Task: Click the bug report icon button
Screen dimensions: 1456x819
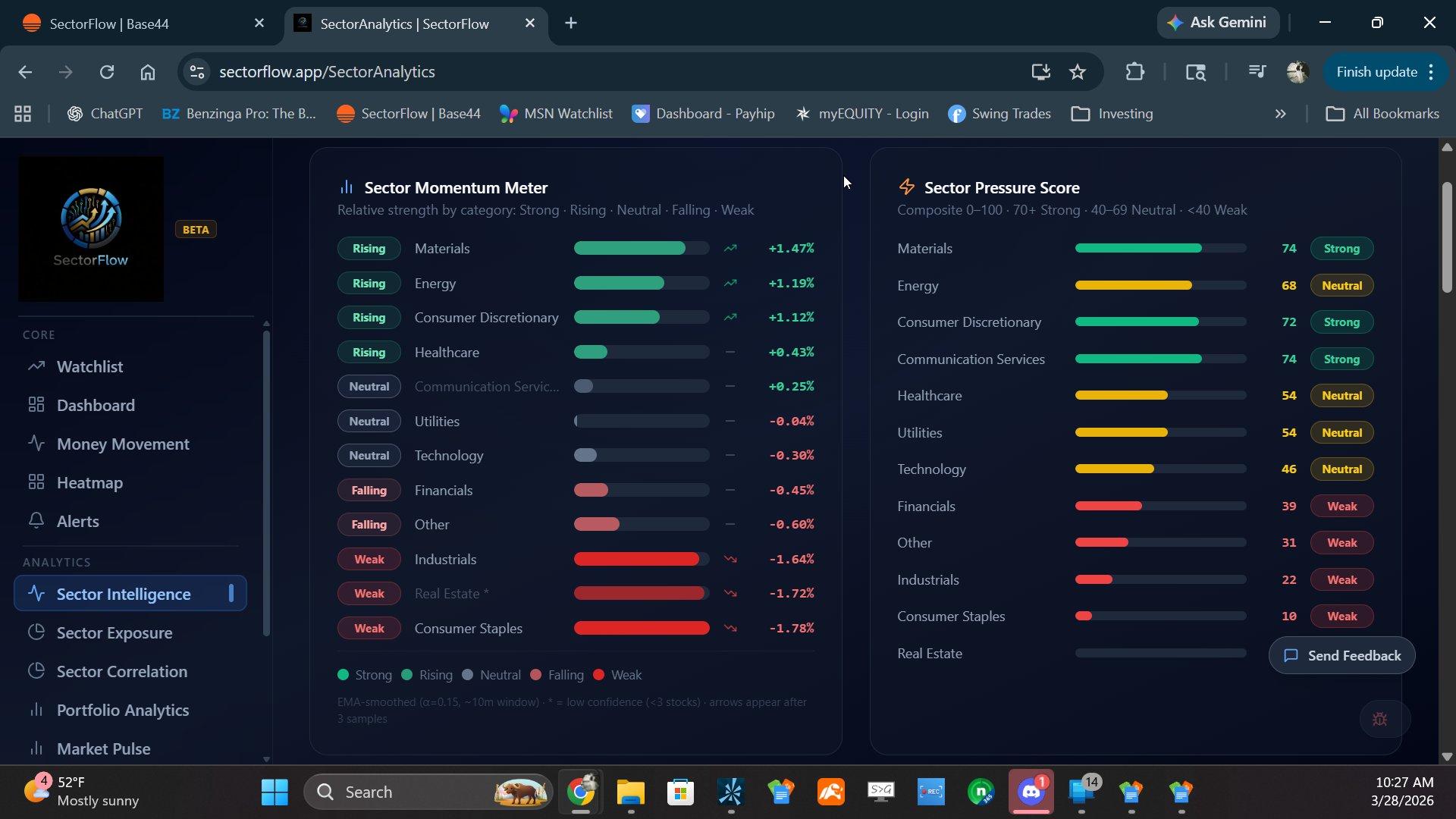Action: click(x=1380, y=719)
